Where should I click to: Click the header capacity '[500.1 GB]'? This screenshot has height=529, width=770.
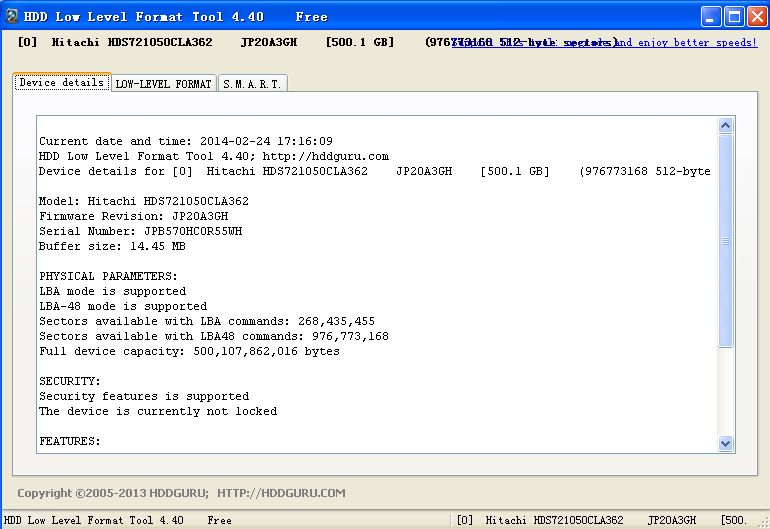[x=360, y=42]
